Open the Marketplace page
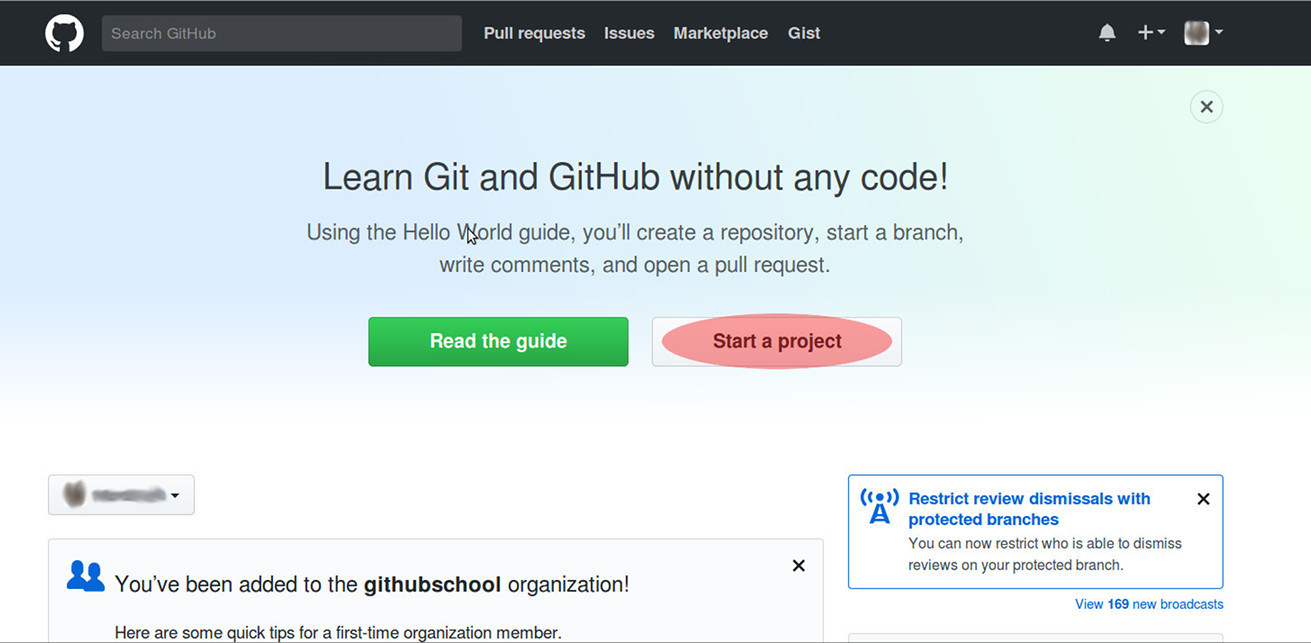1311x643 pixels. coord(720,33)
